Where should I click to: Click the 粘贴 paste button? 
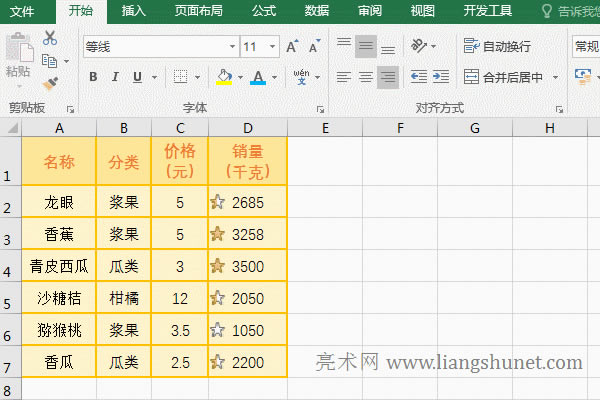18,56
